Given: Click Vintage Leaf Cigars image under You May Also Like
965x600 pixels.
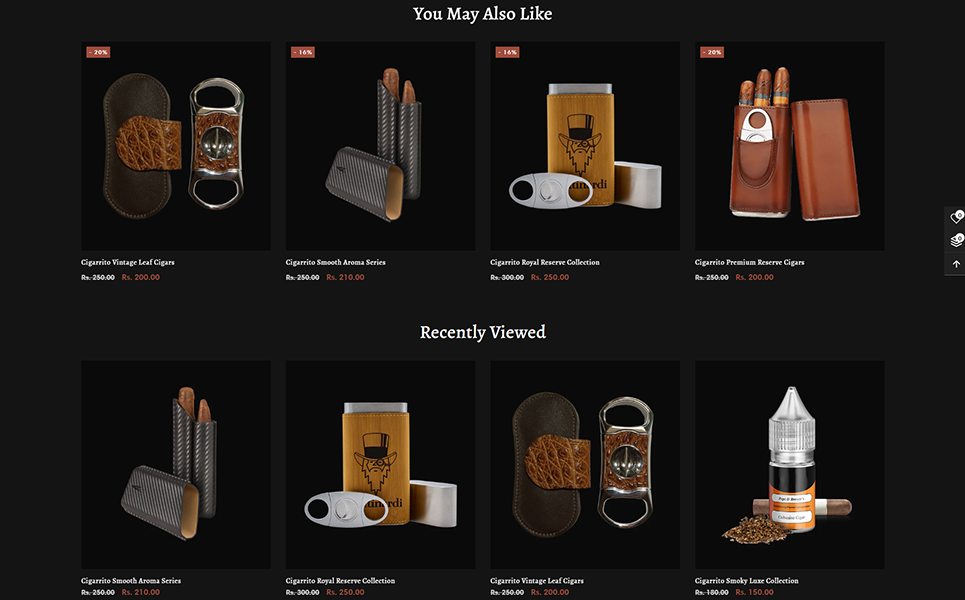Looking at the screenshot, I should coord(176,146).
